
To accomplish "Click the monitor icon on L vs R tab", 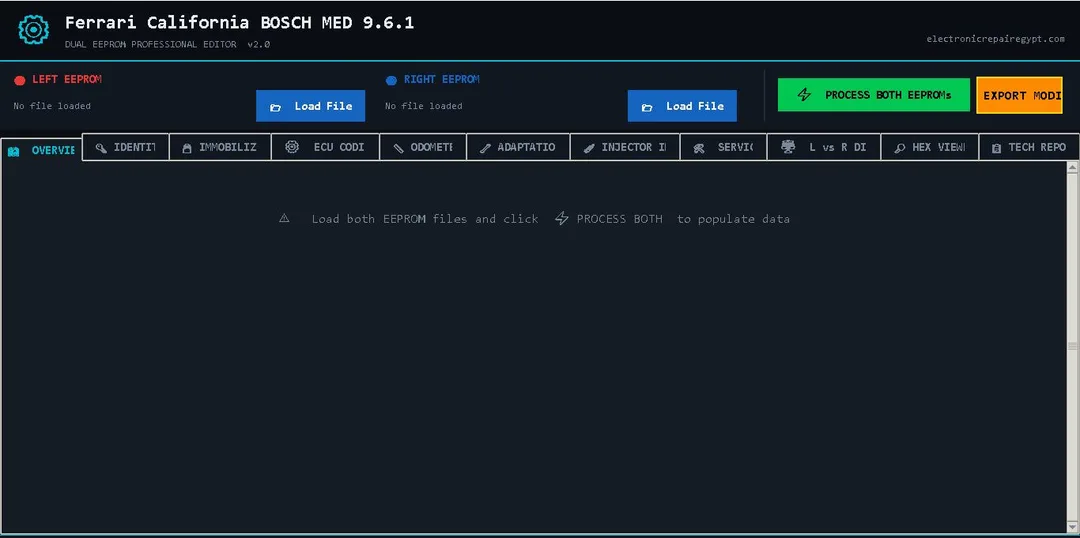I will coord(789,147).
